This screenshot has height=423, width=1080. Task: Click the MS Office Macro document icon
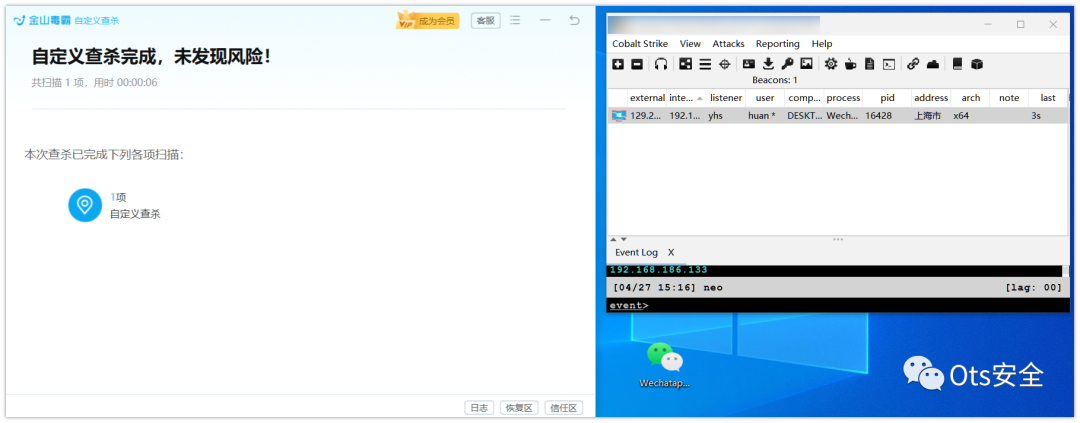(869, 64)
